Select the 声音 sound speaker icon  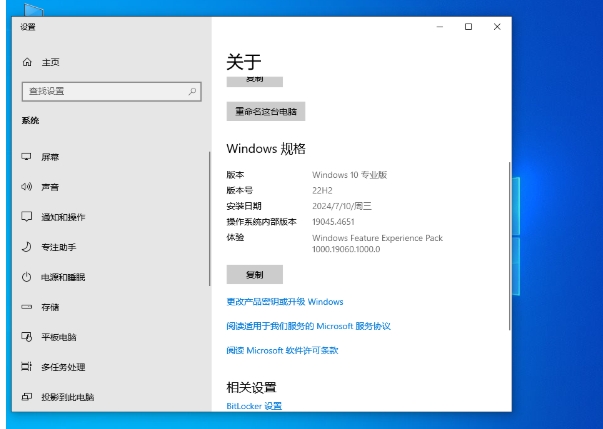[27, 187]
